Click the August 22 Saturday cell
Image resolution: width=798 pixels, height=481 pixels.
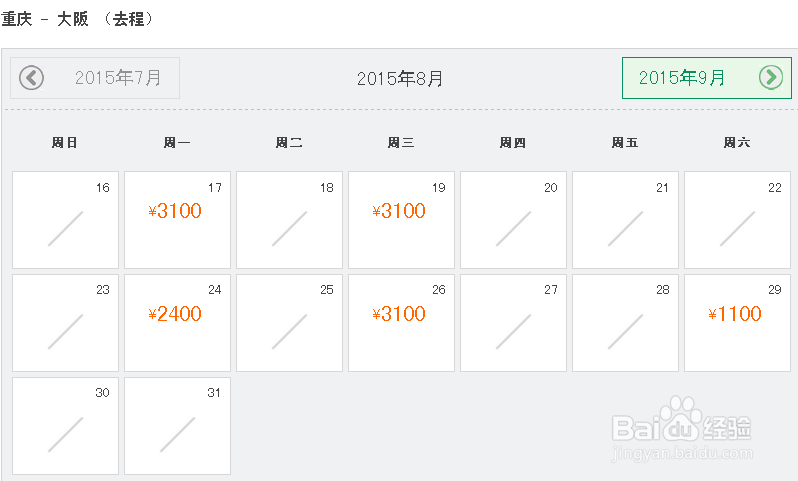pyautogui.click(x=737, y=220)
